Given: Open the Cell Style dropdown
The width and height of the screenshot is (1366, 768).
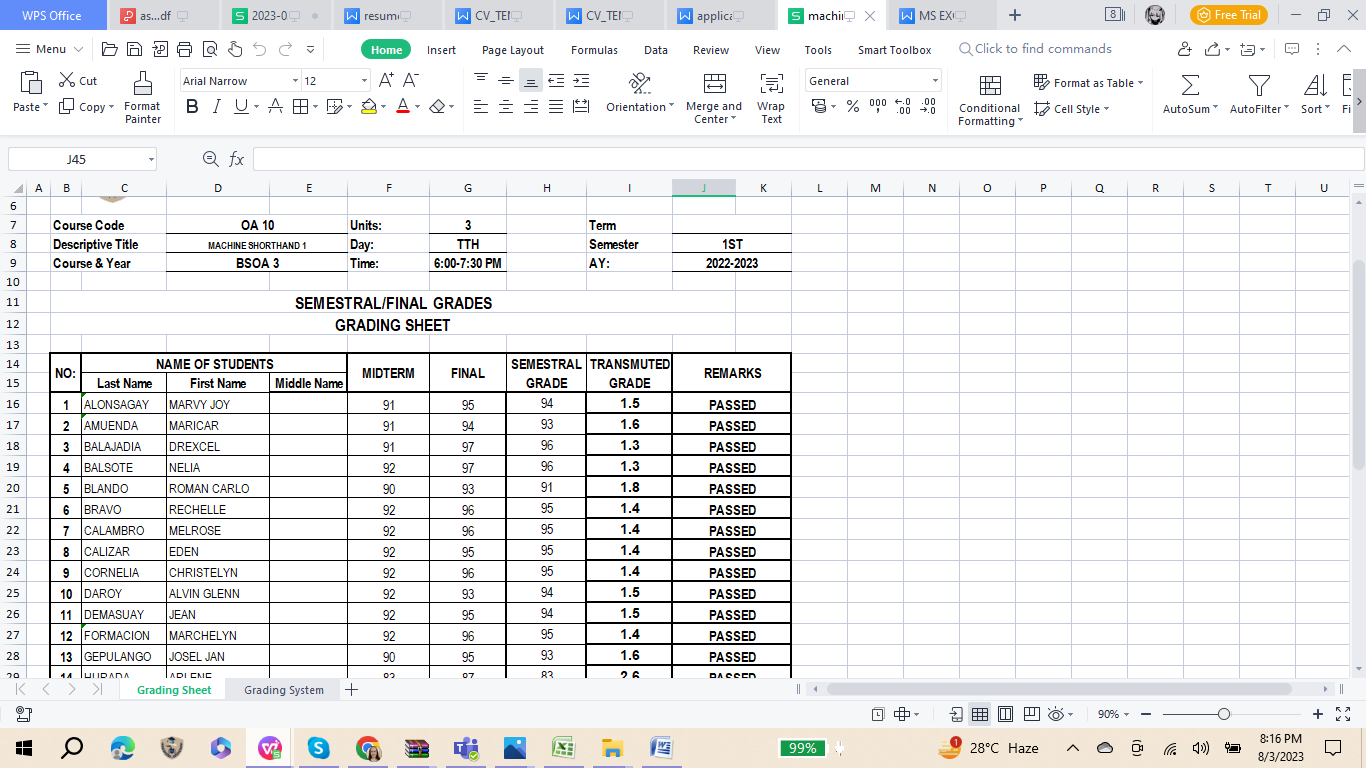Looking at the screenshot, I should click(x=1073, y=109).
